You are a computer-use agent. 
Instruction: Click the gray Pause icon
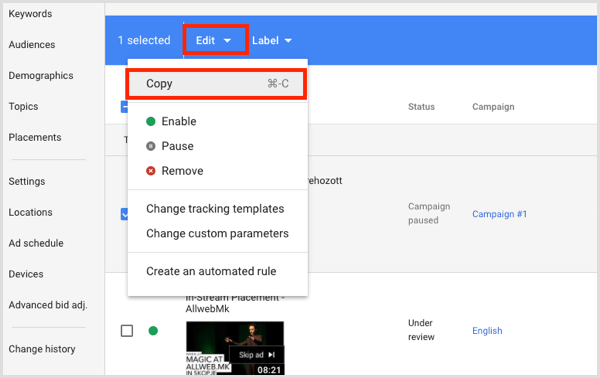151,146
